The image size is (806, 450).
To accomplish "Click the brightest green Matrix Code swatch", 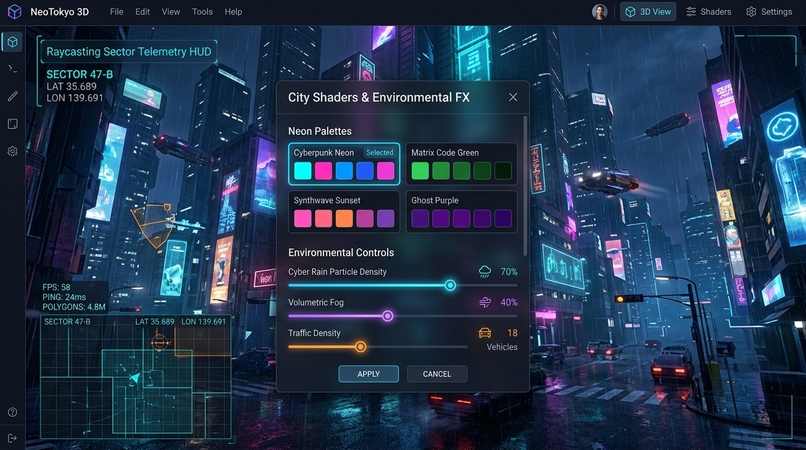I will (420, 170).
